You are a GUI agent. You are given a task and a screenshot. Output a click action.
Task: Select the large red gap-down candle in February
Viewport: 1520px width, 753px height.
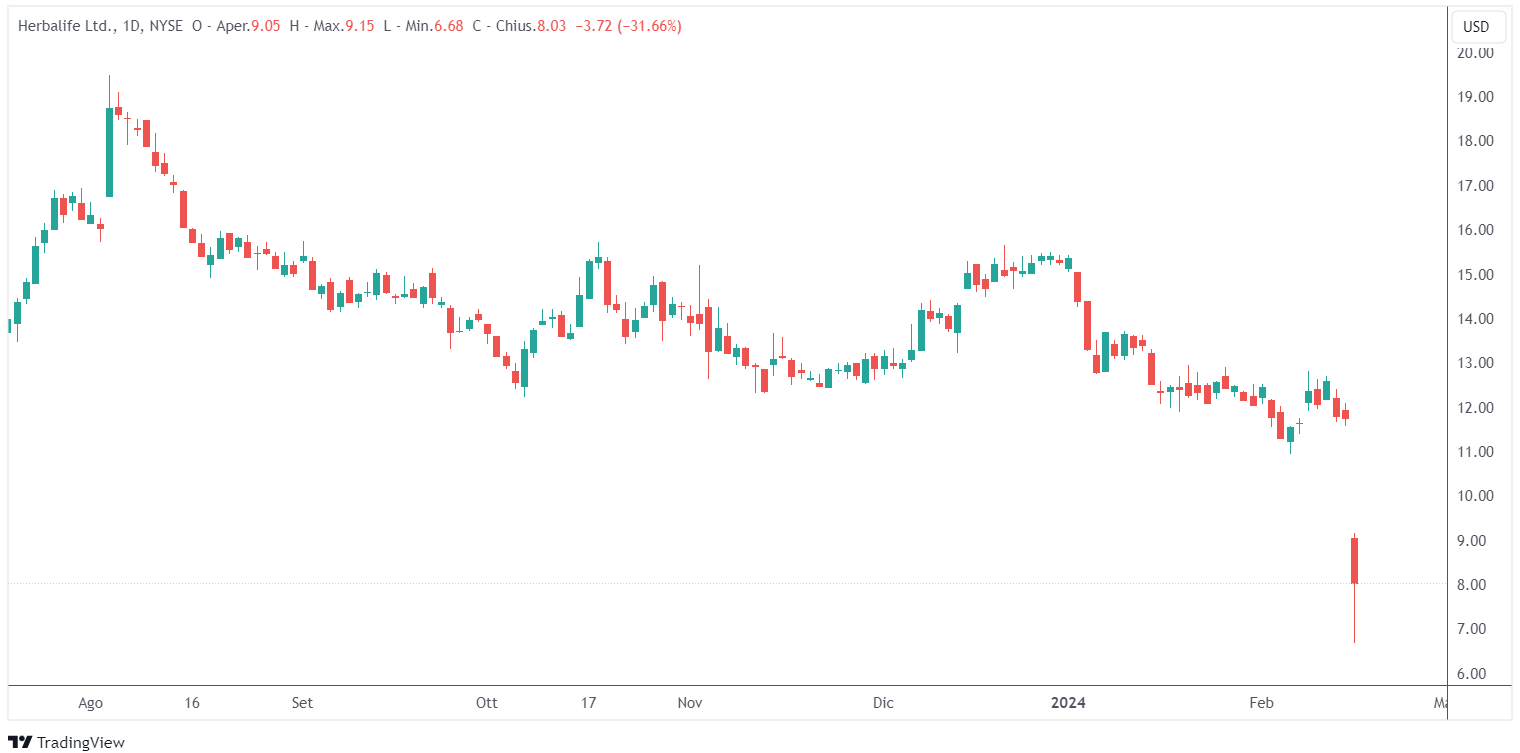click(x=1354, y=561)
